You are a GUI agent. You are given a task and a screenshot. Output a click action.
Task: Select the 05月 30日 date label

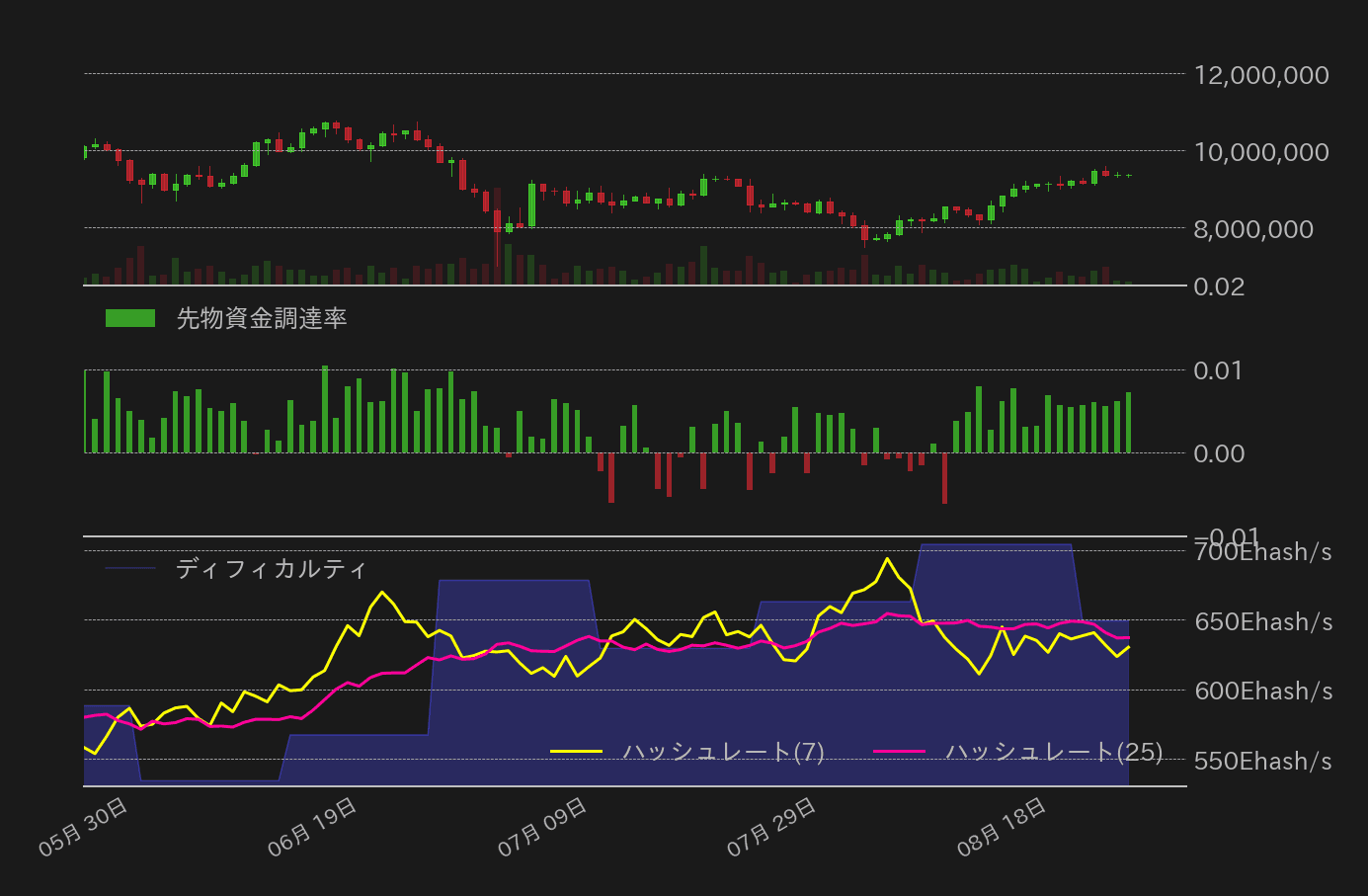click(83, 827)
